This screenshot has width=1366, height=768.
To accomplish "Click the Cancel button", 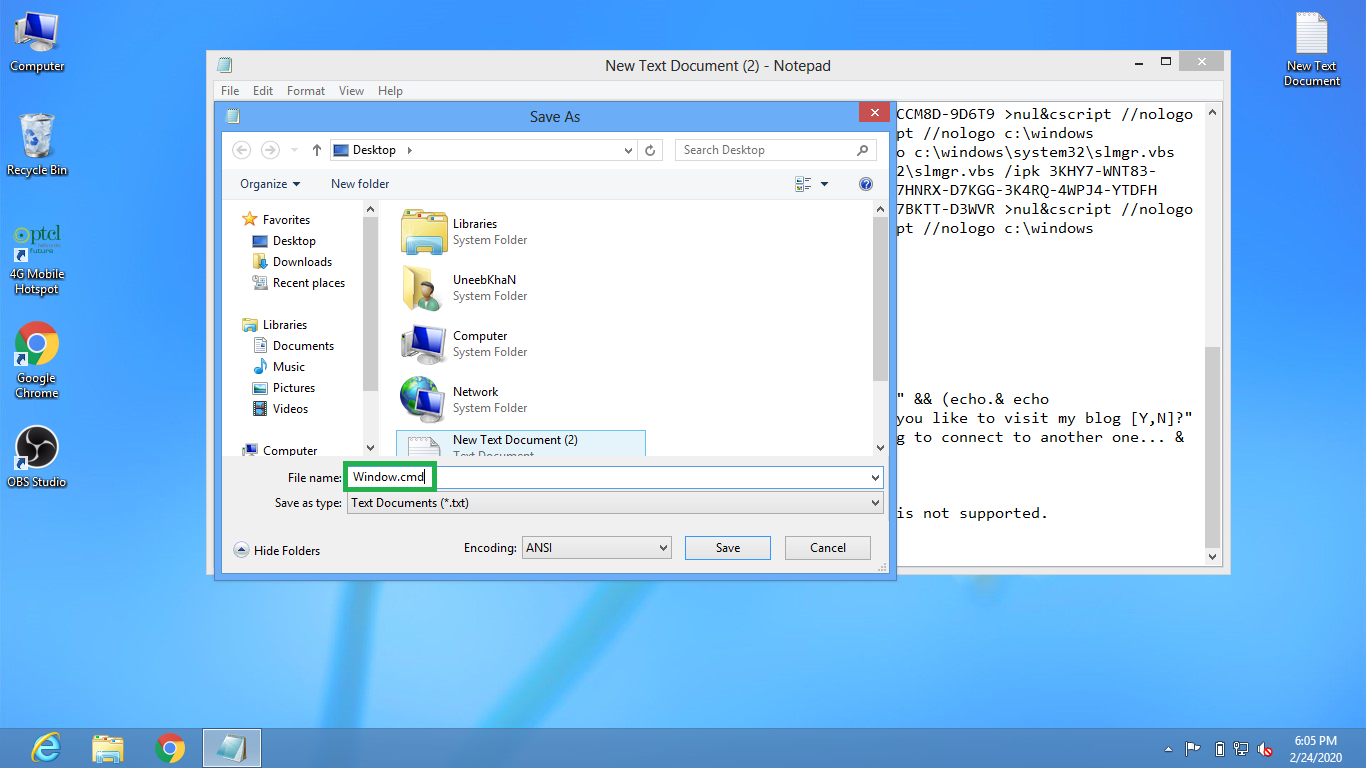I will [x=827, y=548].
